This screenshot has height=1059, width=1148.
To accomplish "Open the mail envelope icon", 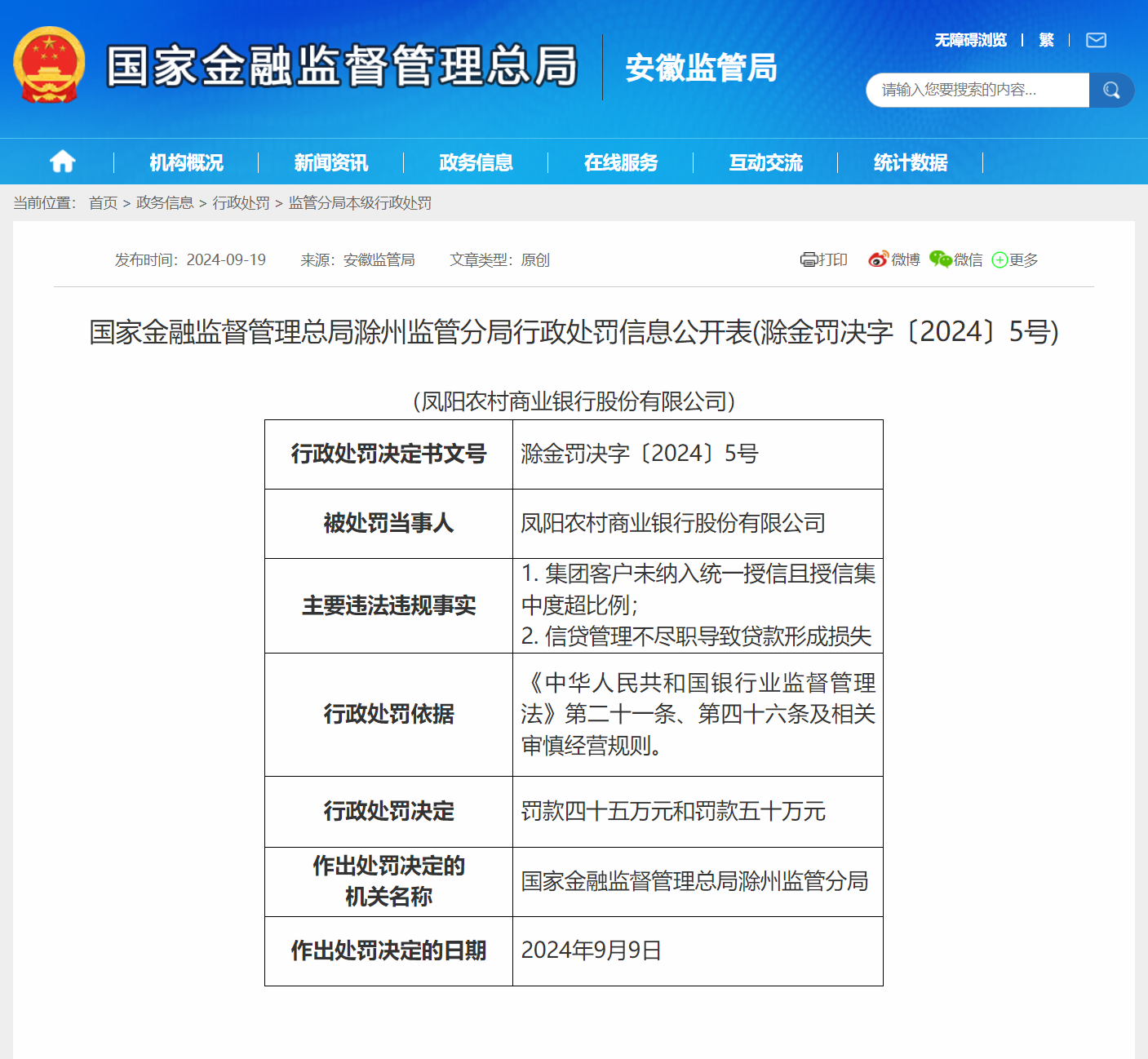I will click(x=1096, y=40).
